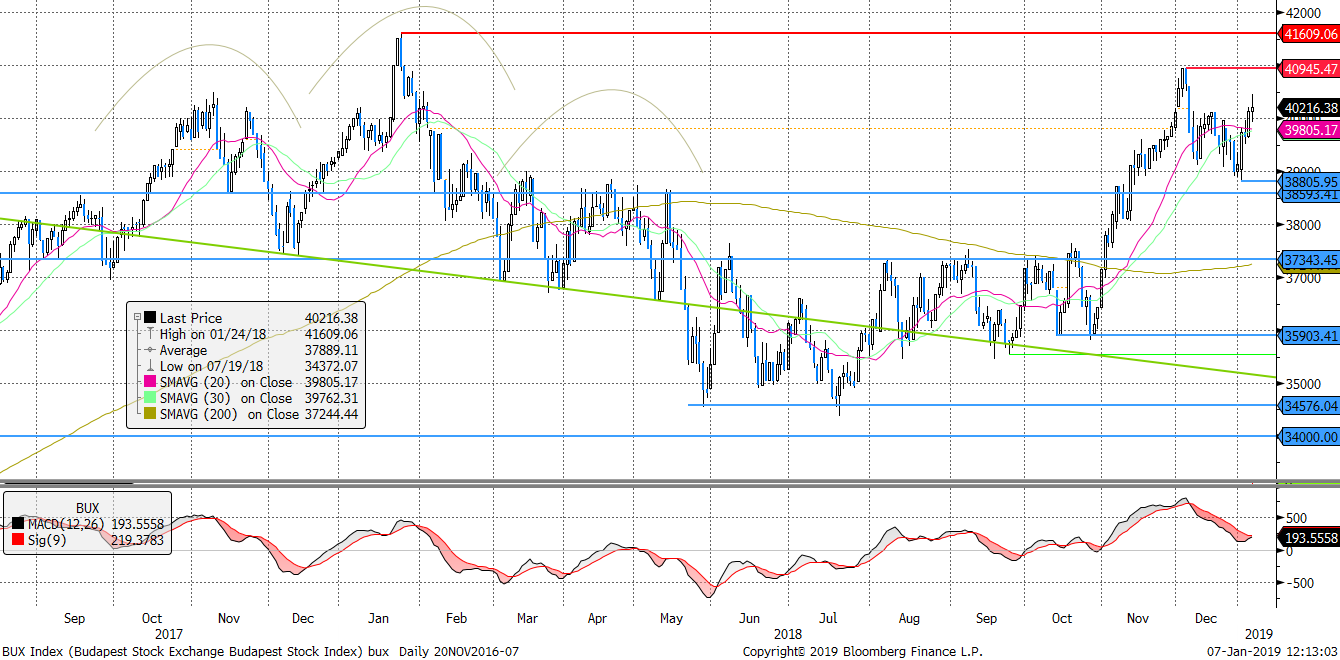Click the 2018 year label on time axis
This screenshot has width=1340, height=660.
point(788,634)
